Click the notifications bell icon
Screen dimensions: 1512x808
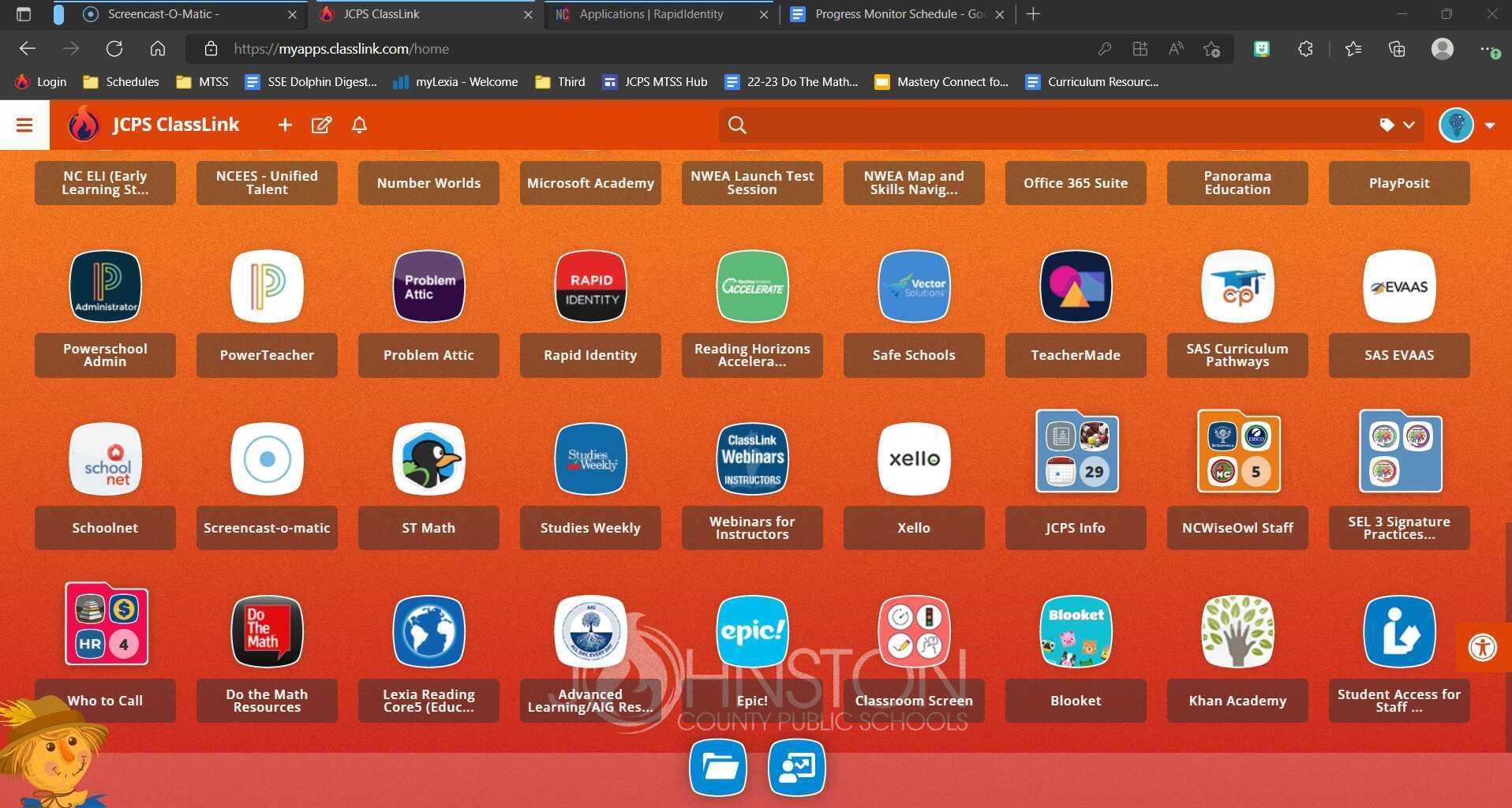[x=359, y=125]
